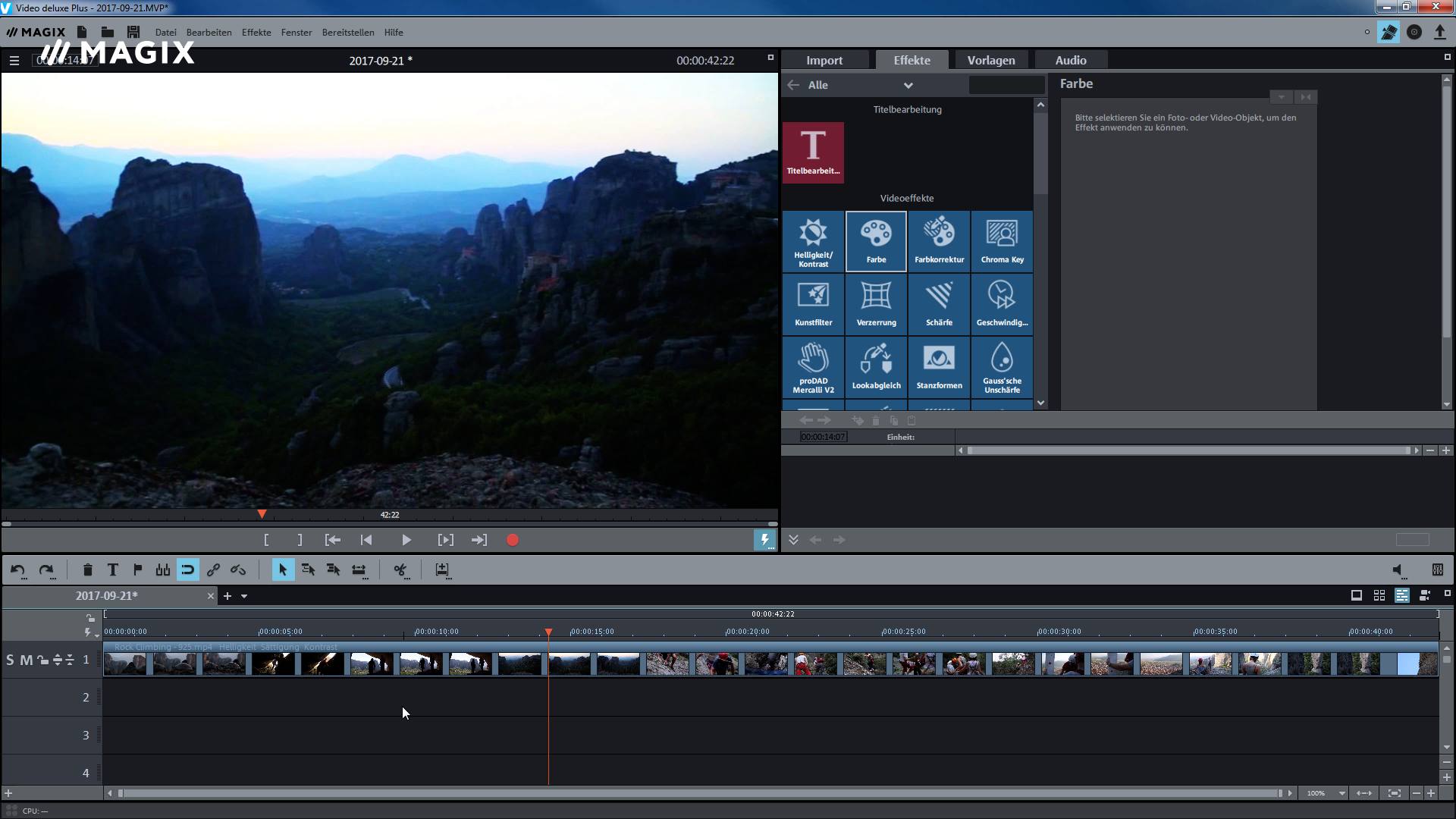Select the Farbe effect tile

click(876, 241)
